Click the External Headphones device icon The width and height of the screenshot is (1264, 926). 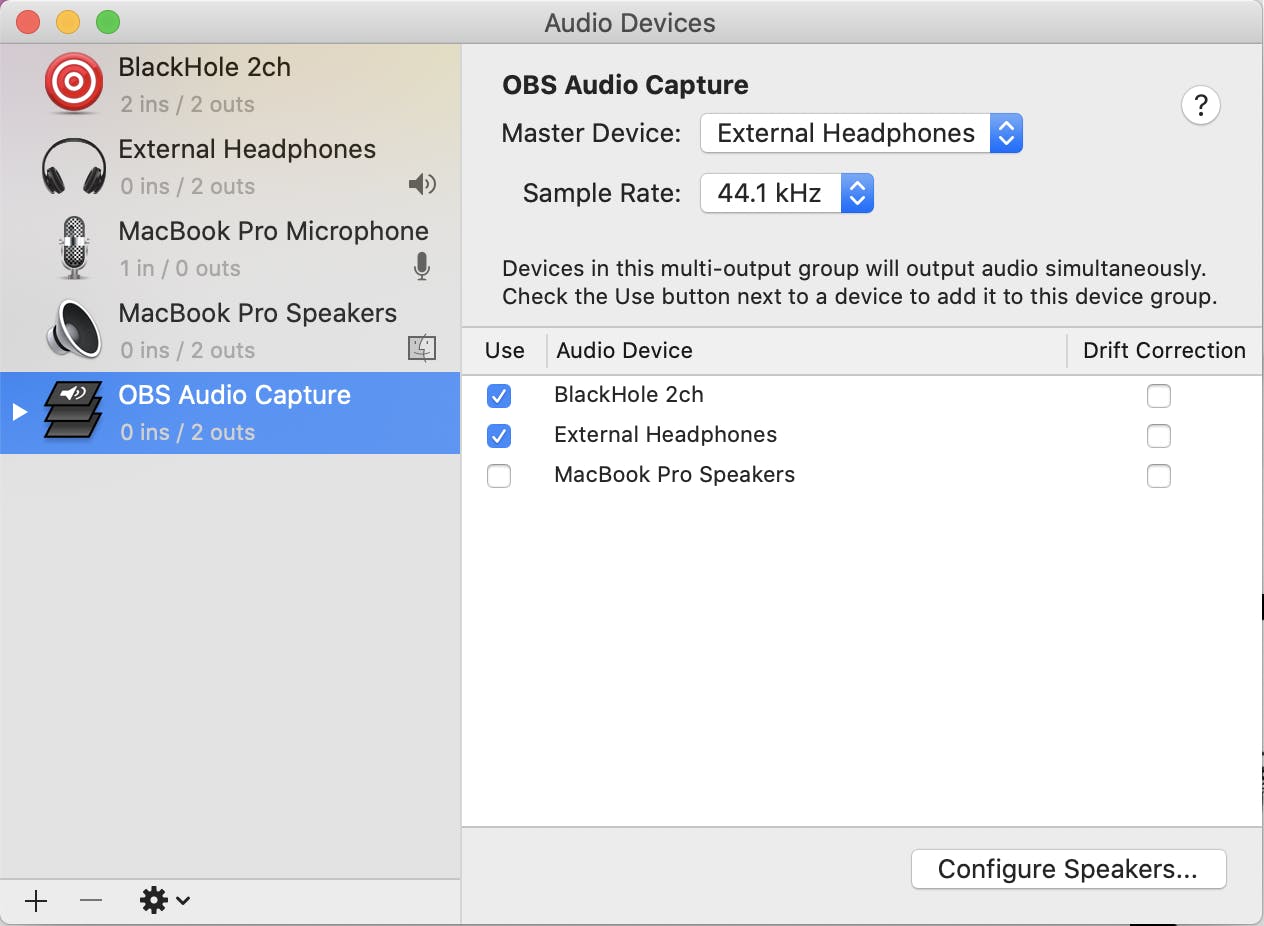click(x=74, y=166)
